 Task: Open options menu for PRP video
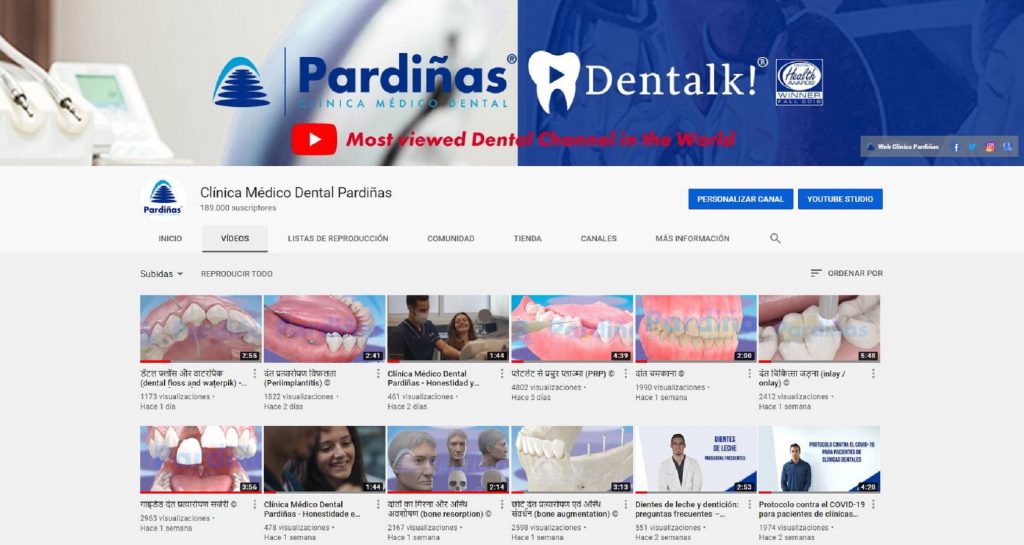click(x=626, y=373)
